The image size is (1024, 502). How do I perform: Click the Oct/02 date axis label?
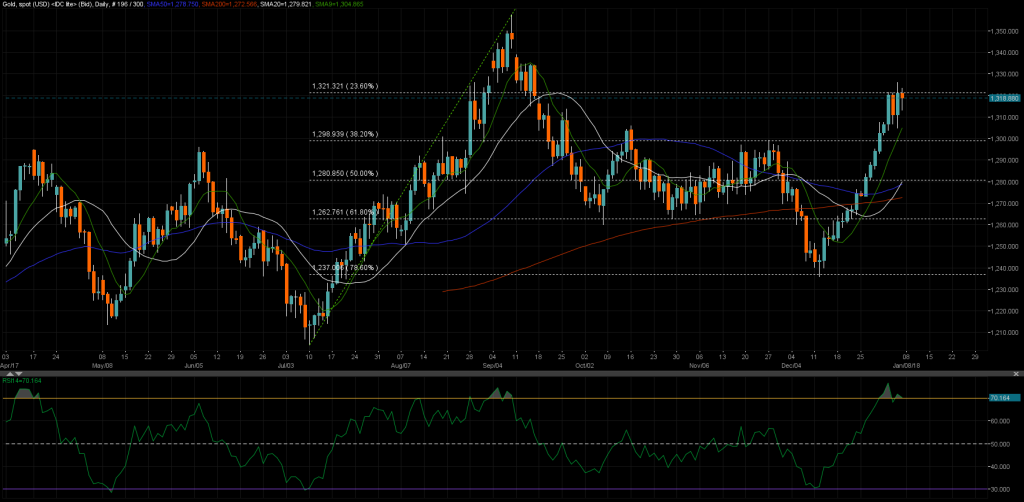pos(584,366)
